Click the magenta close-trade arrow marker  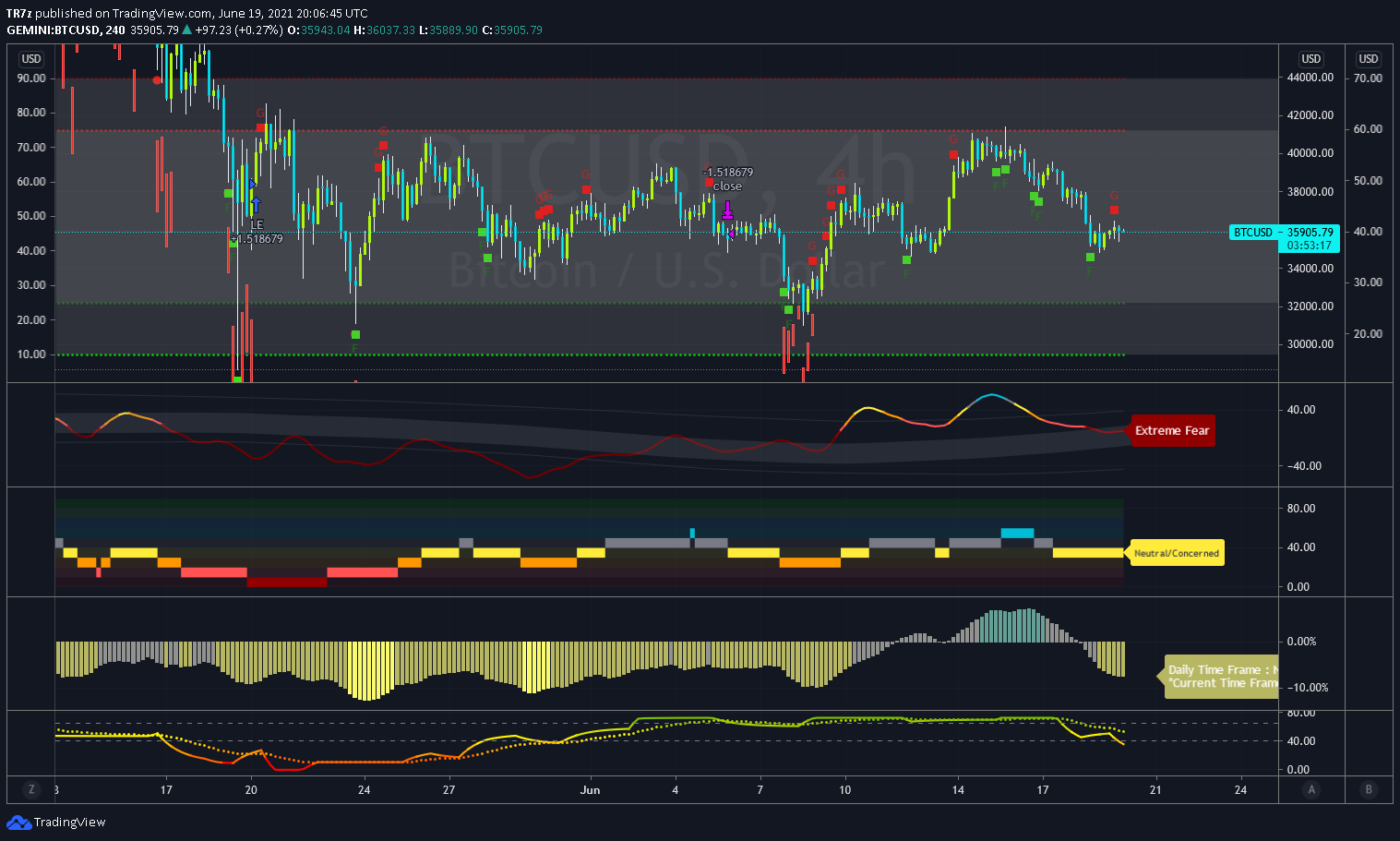(727, 210)
